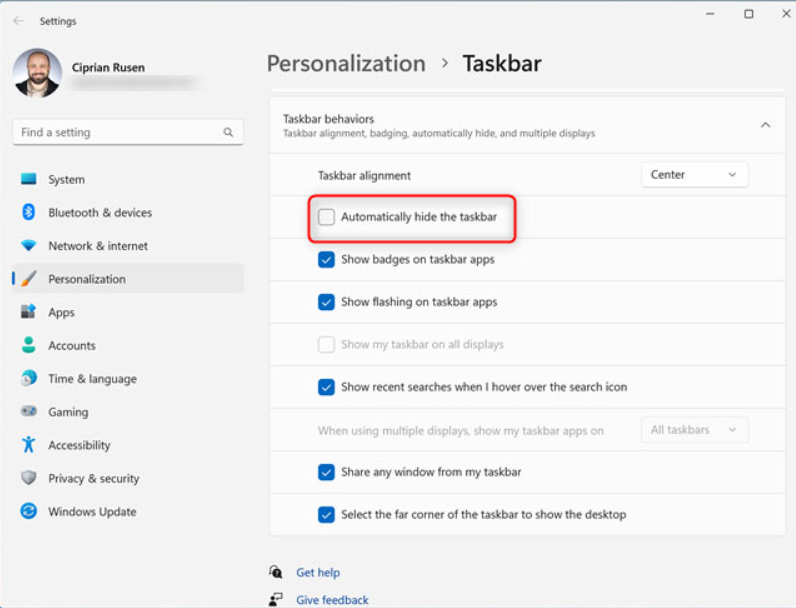Image resolution: width=796 pixels, height=608 pixels.
Task: Uncheck Show badges on taskbar apps
Action: pos(327,260)
